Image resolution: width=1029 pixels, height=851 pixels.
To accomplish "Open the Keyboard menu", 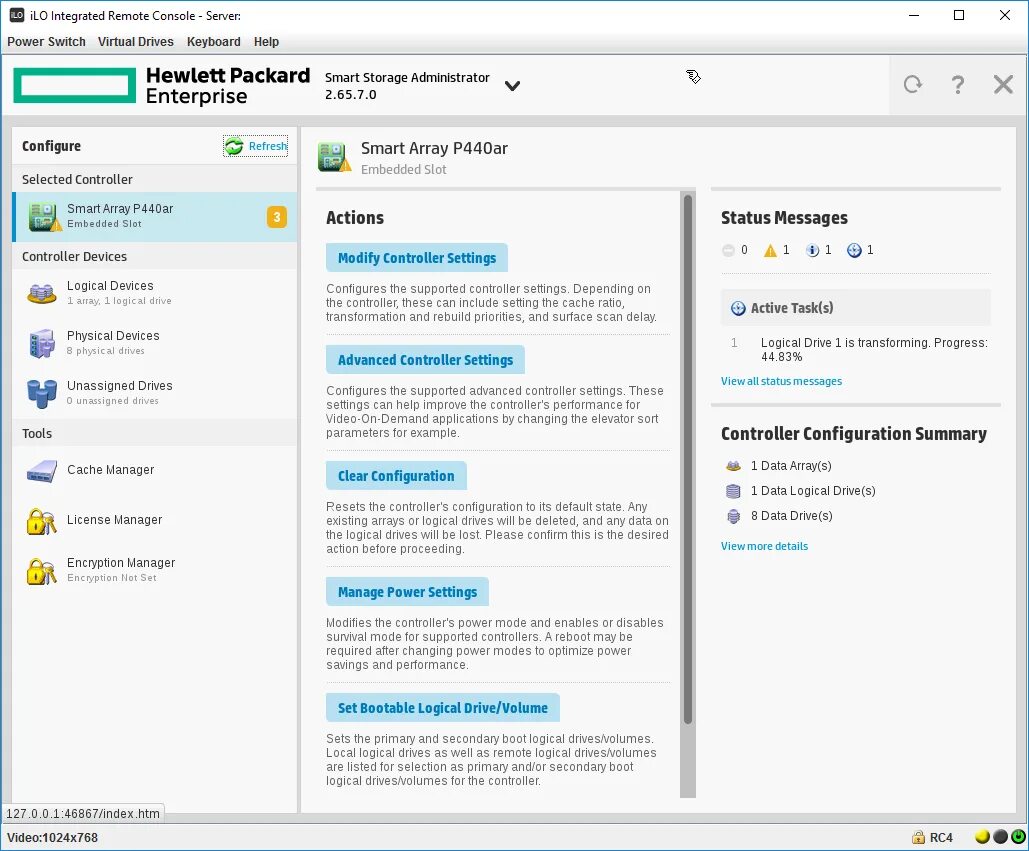I will pyautogui.click(x=213, y=41).
